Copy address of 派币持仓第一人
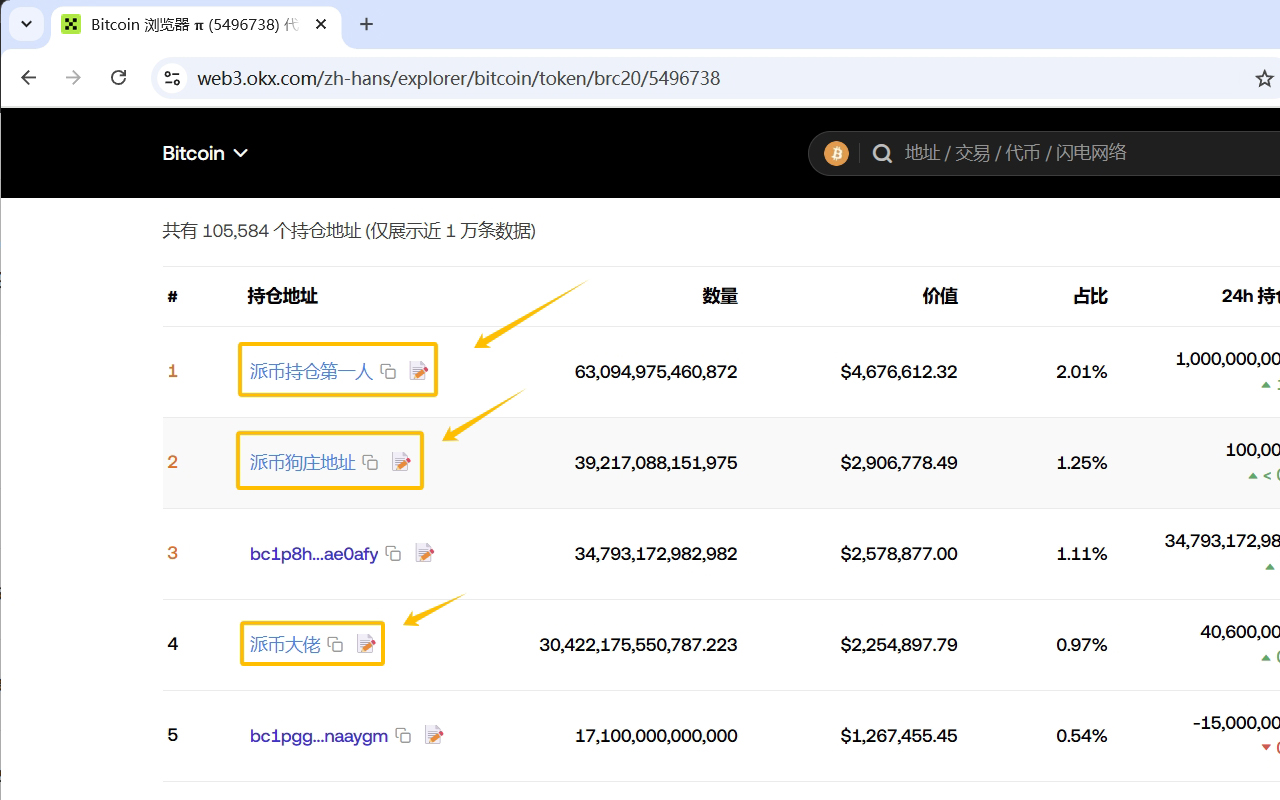Image resolution: width=1280 pixels, height=800 pixels. click(x=388, y=372)
